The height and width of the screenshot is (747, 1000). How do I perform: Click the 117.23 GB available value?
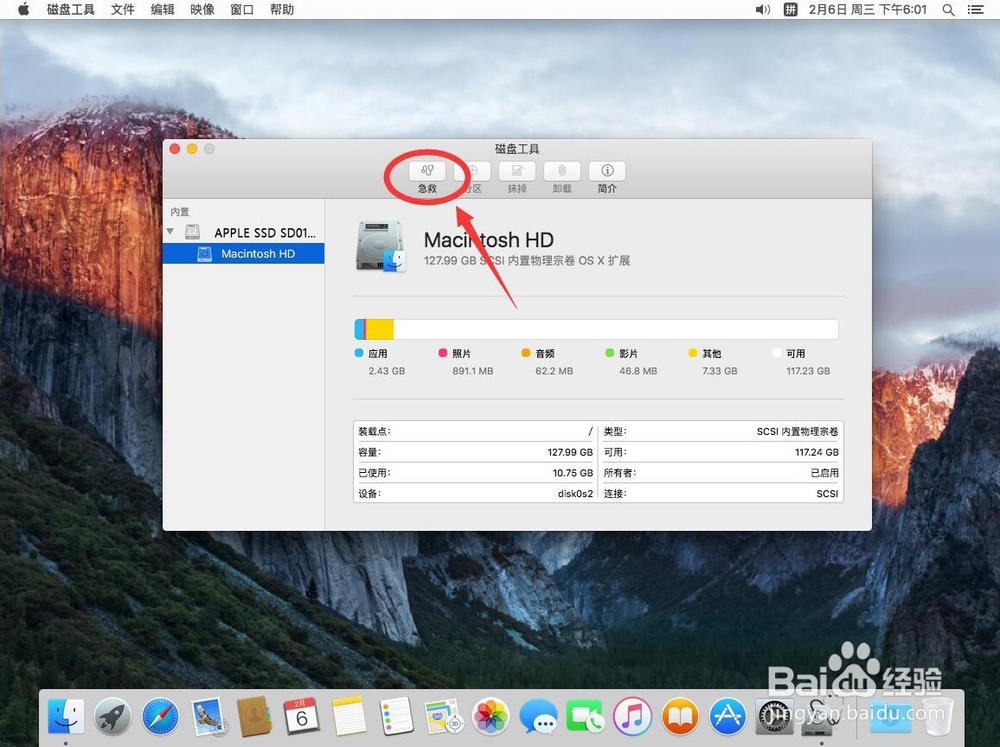point(808,371)
